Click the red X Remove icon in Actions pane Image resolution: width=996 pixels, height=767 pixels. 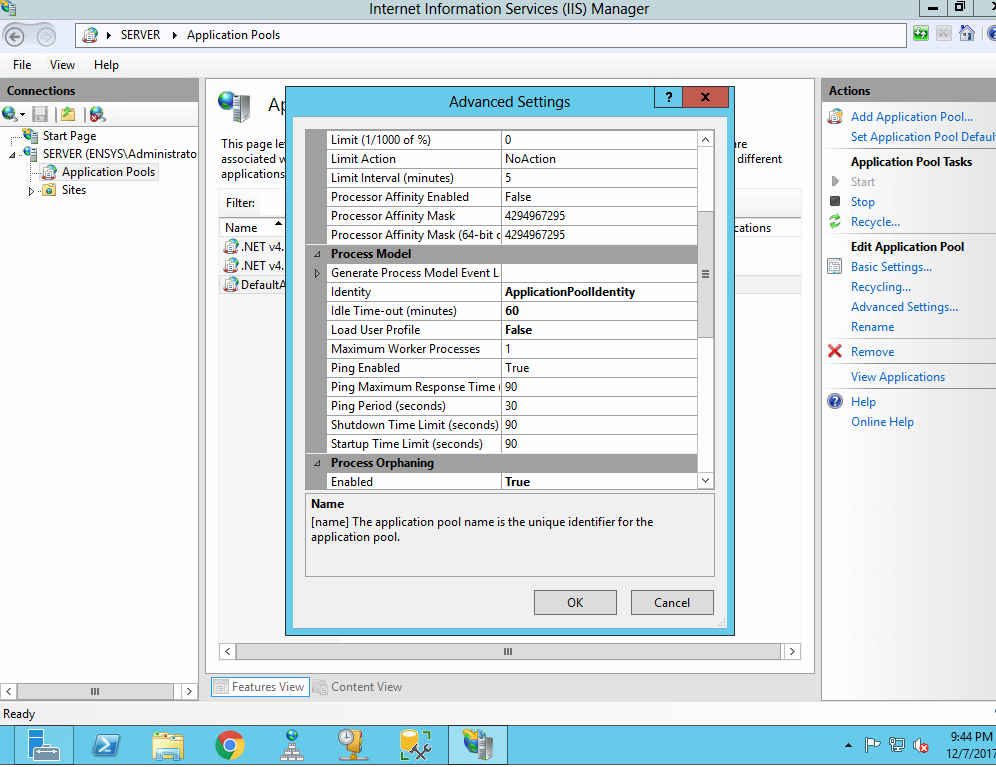(x=836, y=351)
